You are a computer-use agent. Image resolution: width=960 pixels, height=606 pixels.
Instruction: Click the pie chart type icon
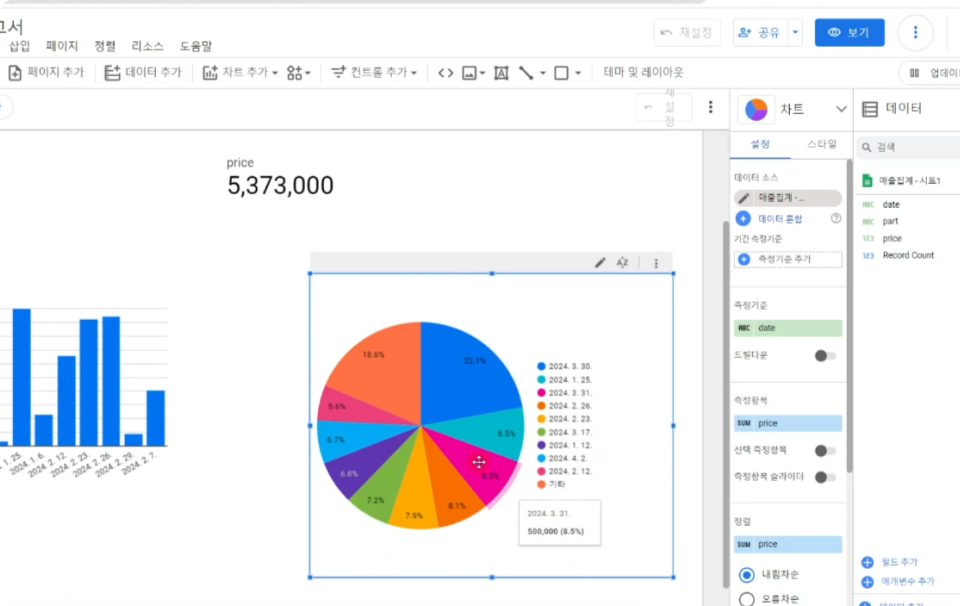pos(756,110)
